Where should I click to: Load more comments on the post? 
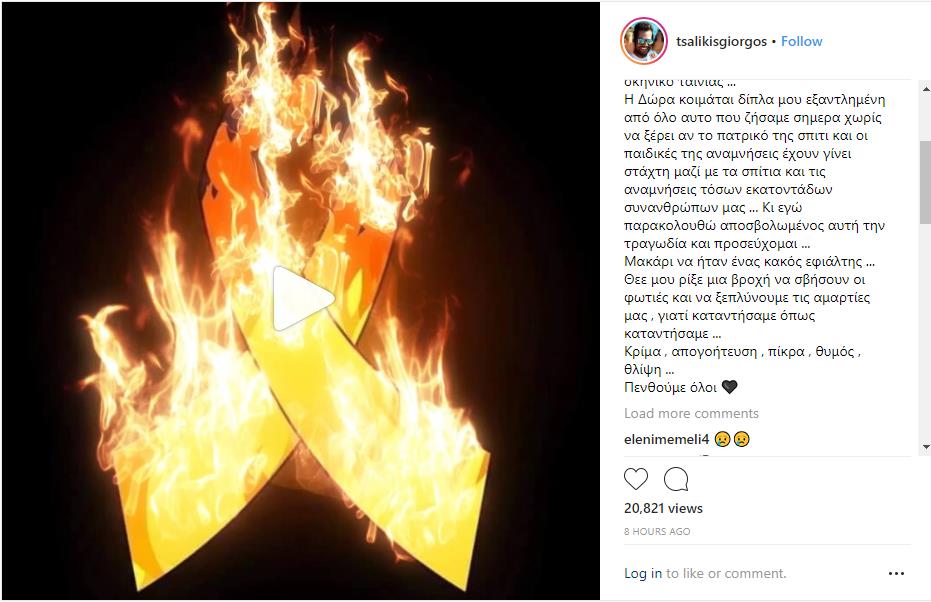691,413
